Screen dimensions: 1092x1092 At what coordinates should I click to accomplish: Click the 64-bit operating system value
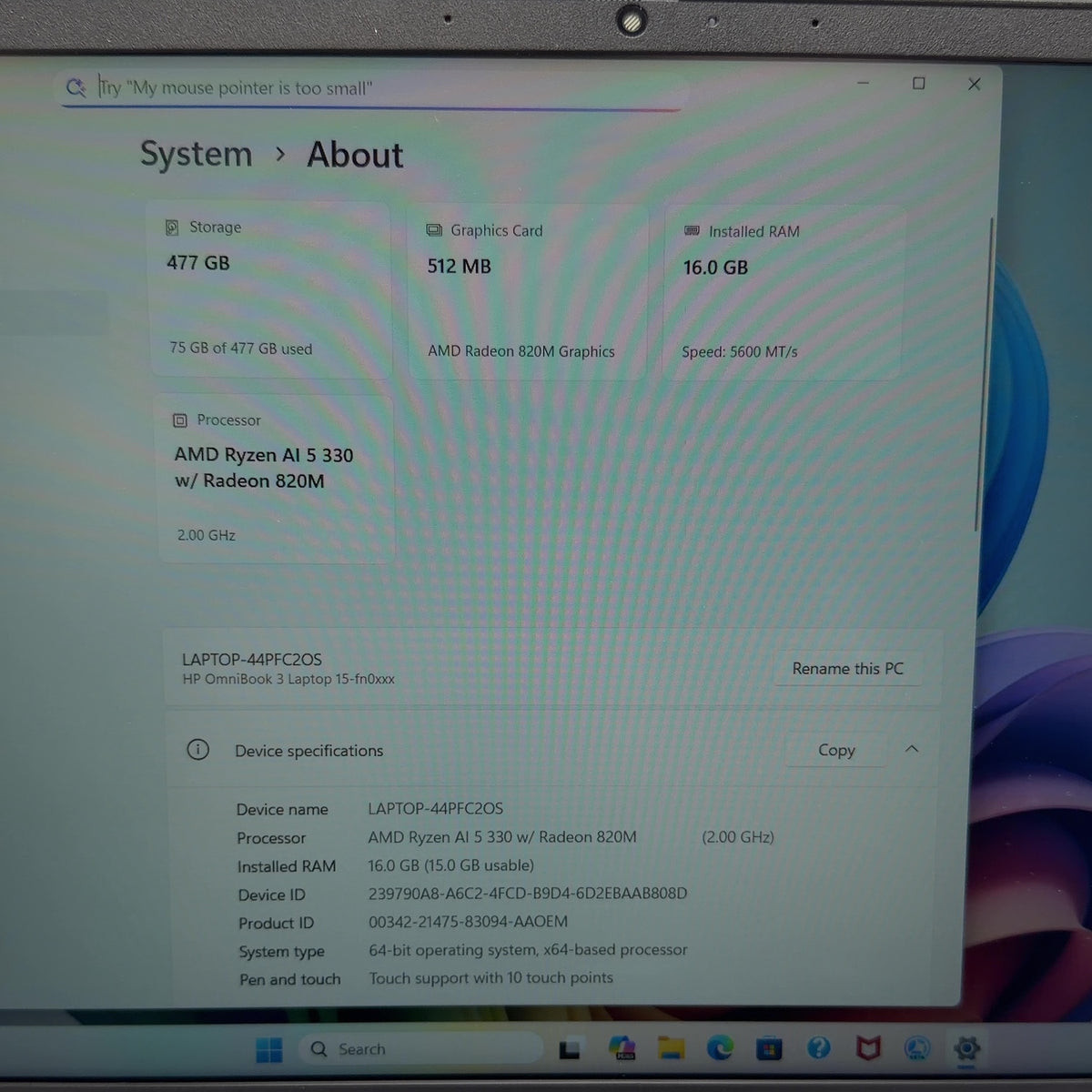click(528, 950)
